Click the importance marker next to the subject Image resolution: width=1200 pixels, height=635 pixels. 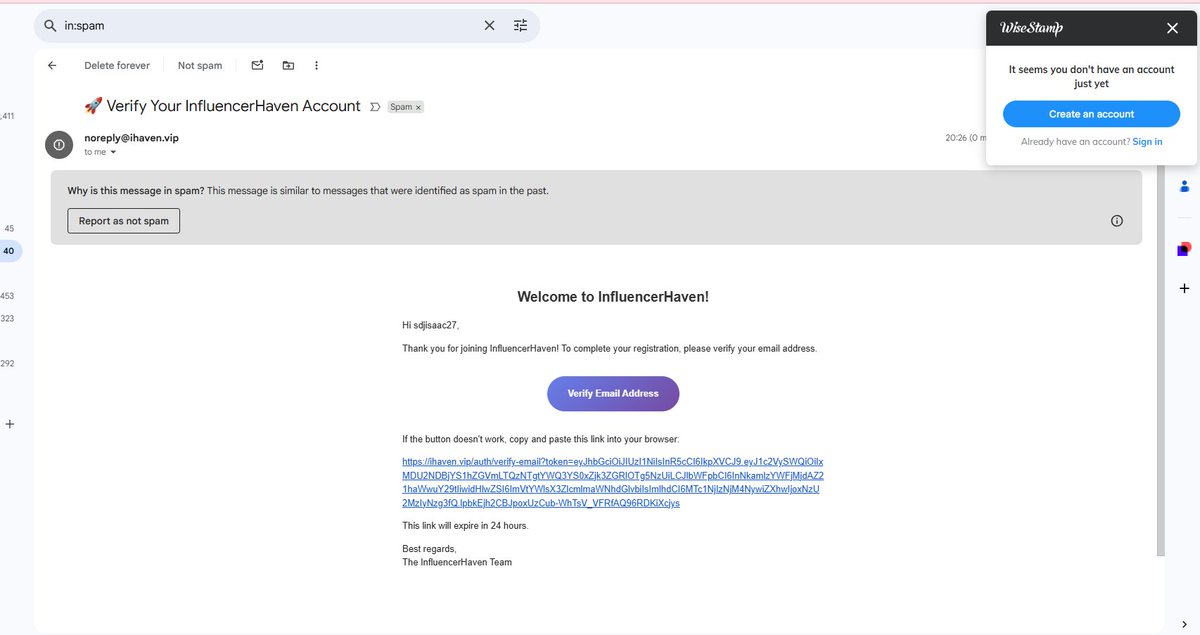coord(375,106)
